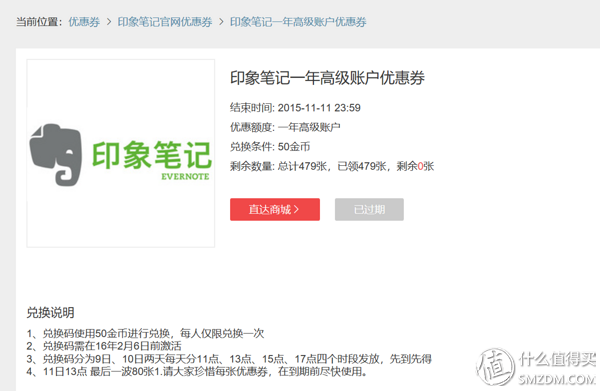Image resolution: width=600 pixels, height=391 pixels.
Task: Click the 优惠额度: 一年高级账户 line
Action: pos(285,127)
